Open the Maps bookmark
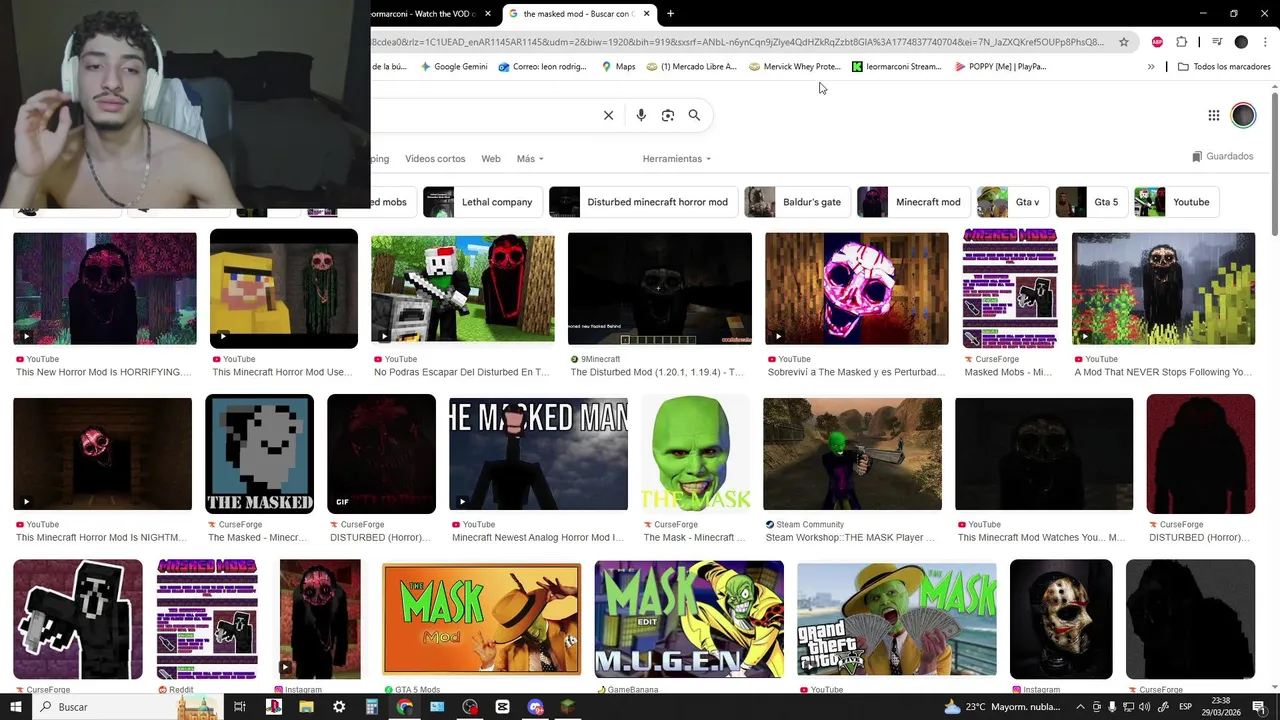Image resolution: width=1280 pixels, height=720 pixels. click(x=618, y=67)
